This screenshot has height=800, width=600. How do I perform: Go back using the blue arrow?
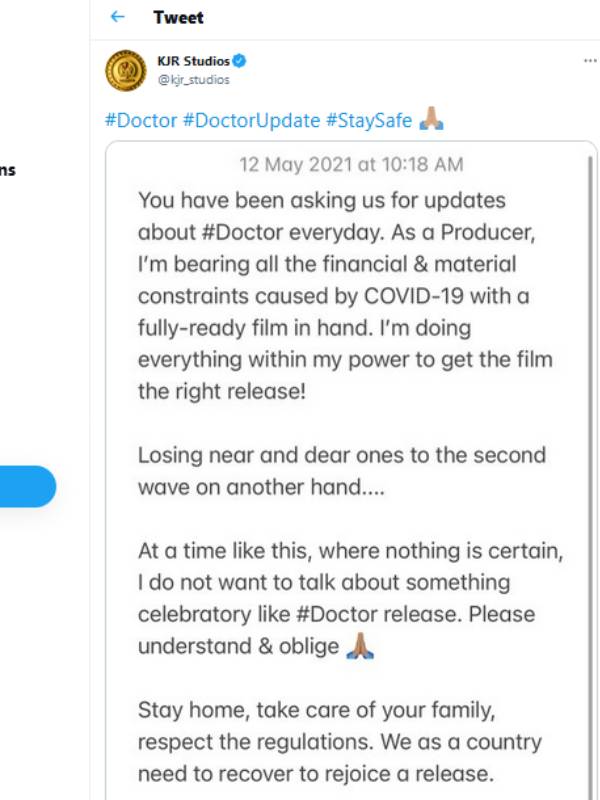point(117,17)
